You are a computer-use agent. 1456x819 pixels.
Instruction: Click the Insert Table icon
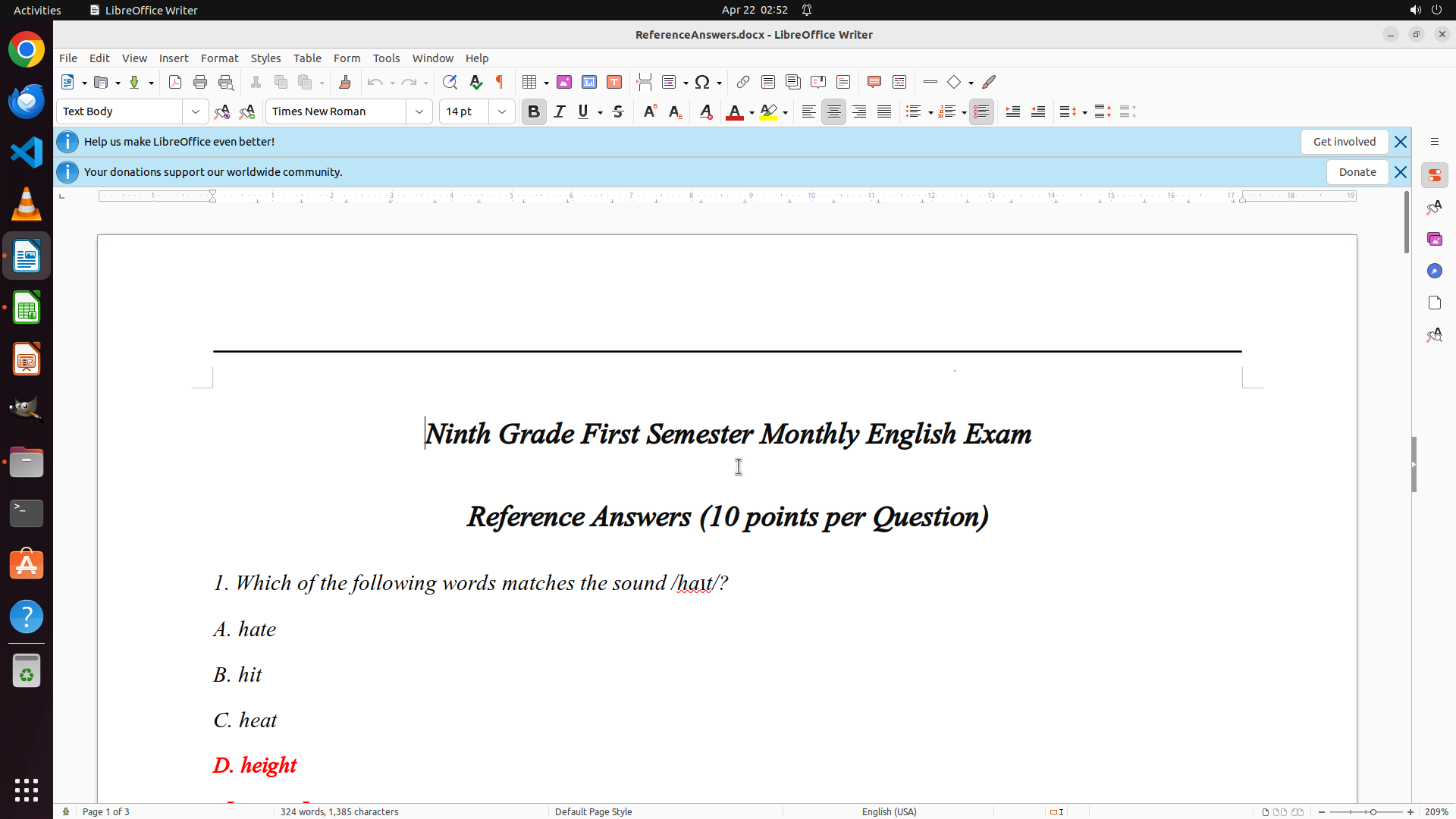pos(530,82)
